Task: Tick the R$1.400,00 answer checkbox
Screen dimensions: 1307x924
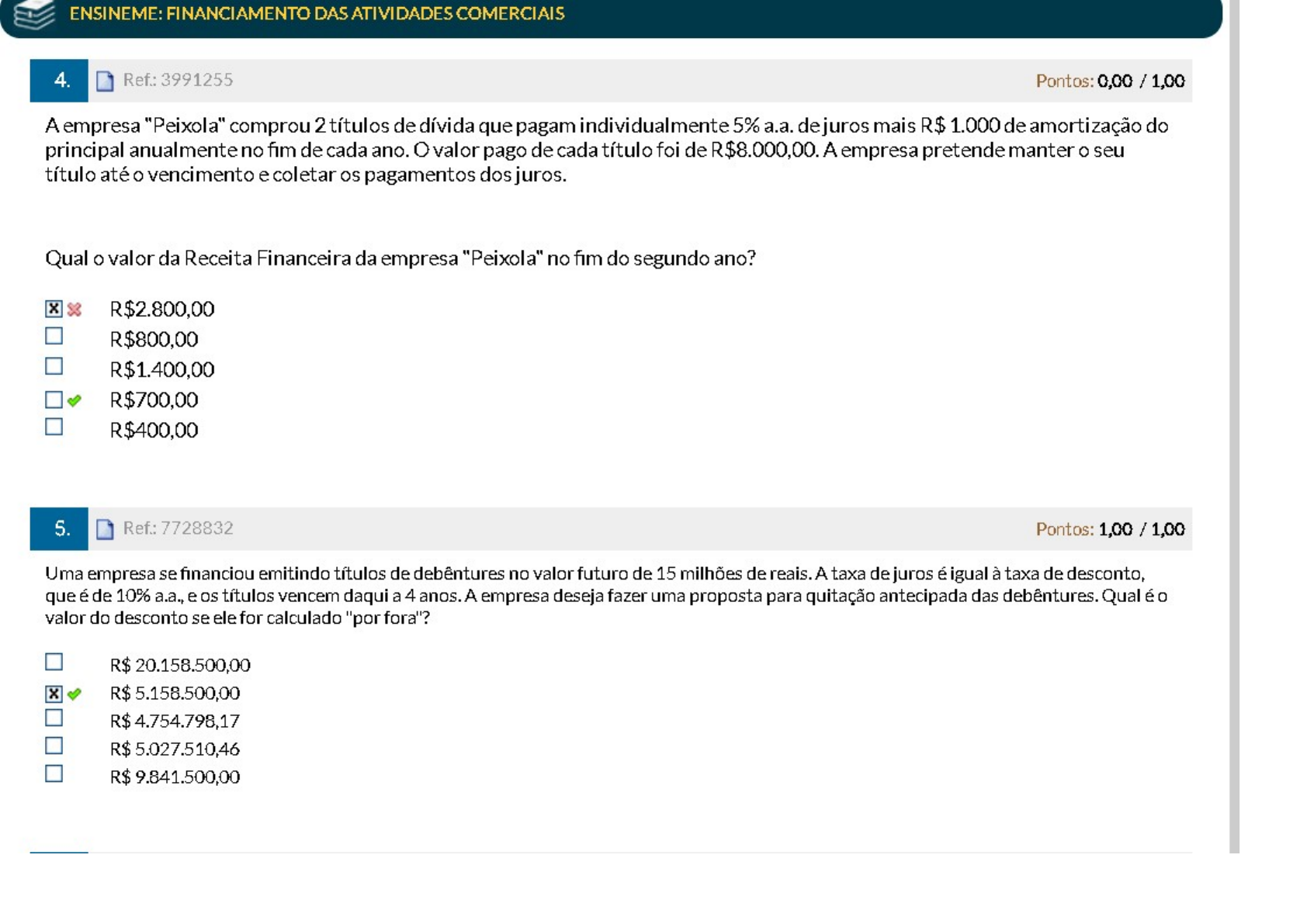Action: tap(54, 366)
